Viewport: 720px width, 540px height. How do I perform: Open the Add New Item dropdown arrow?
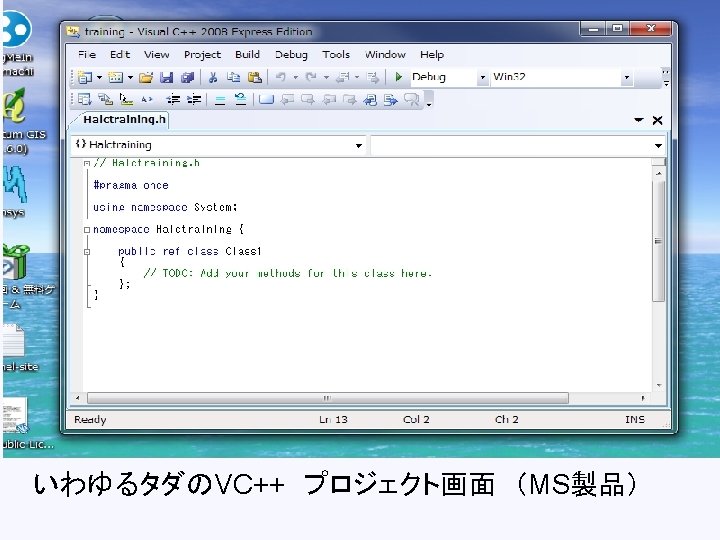(130, 77)
